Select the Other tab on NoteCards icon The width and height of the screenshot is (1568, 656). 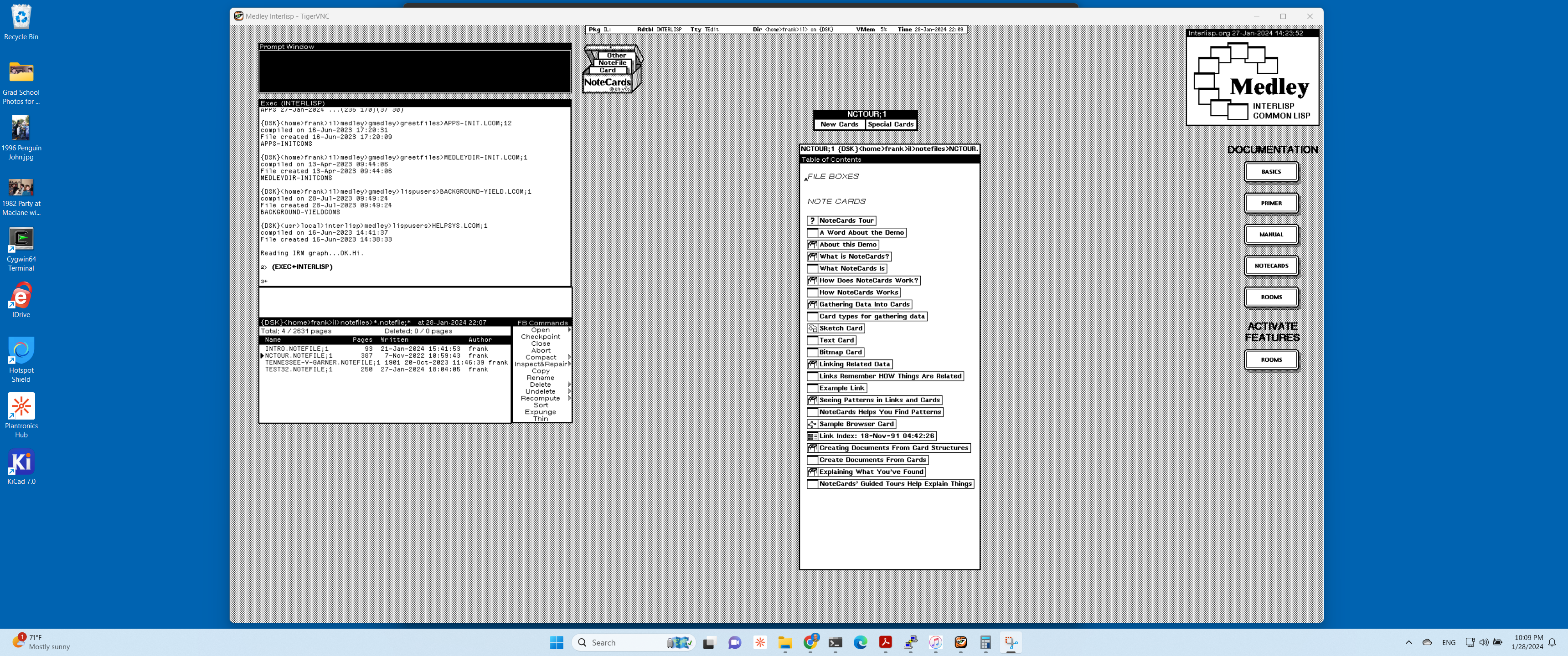(616, 56)
